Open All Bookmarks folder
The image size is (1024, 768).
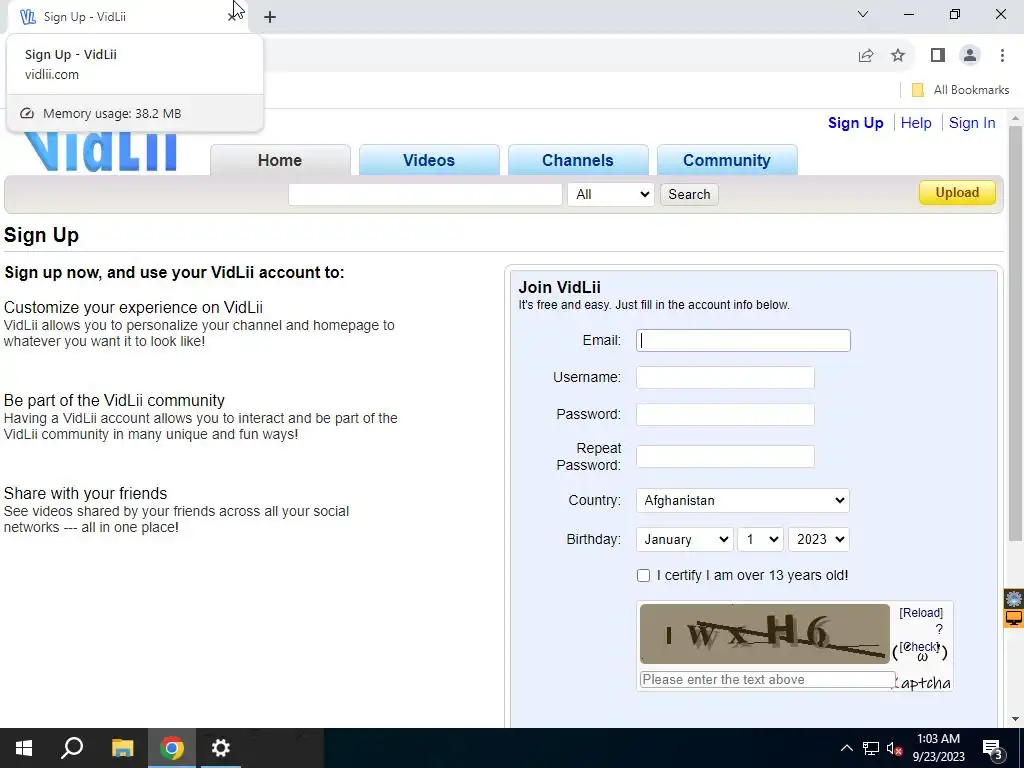(x=961, y=90)
